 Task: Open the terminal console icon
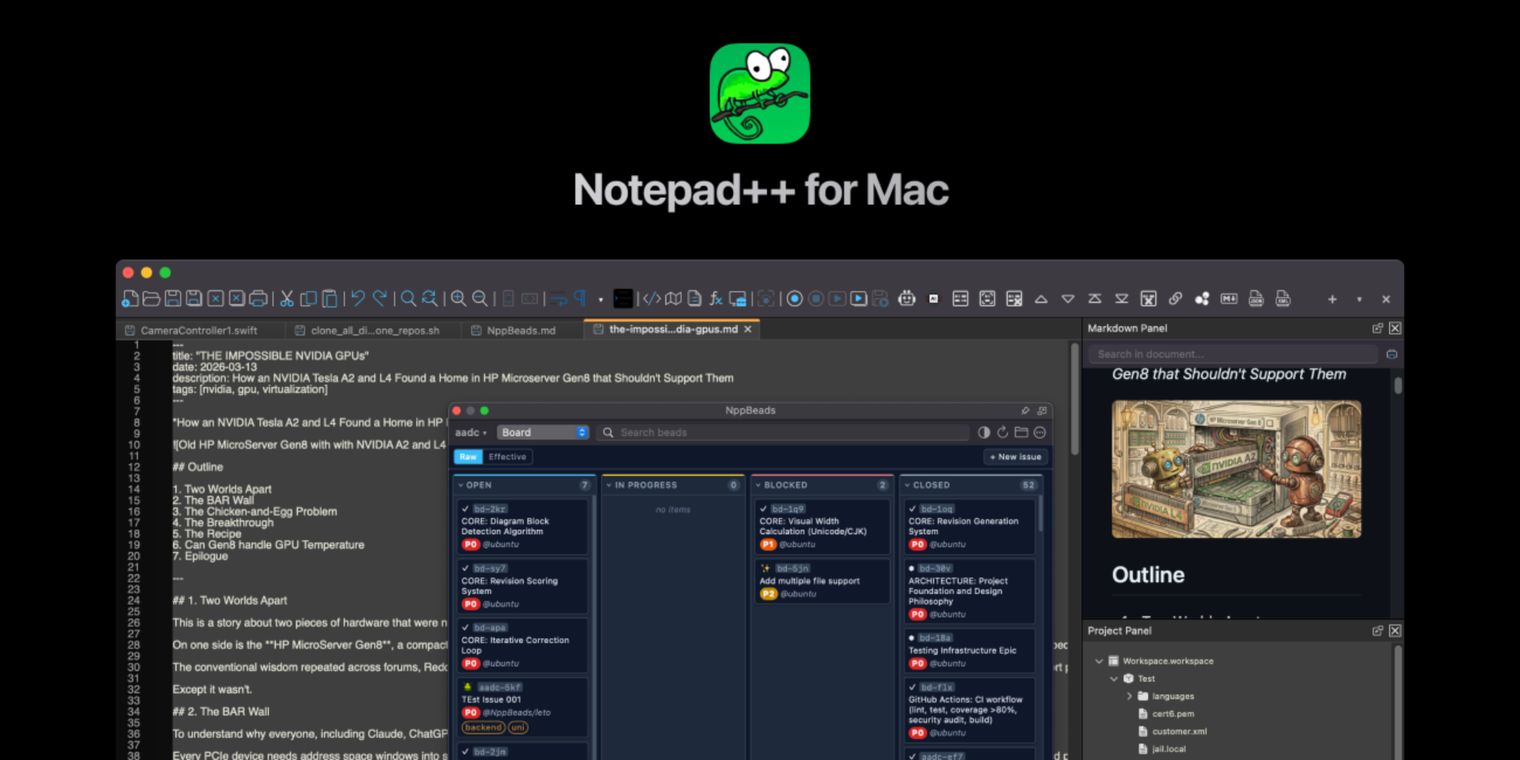(623, 298)
